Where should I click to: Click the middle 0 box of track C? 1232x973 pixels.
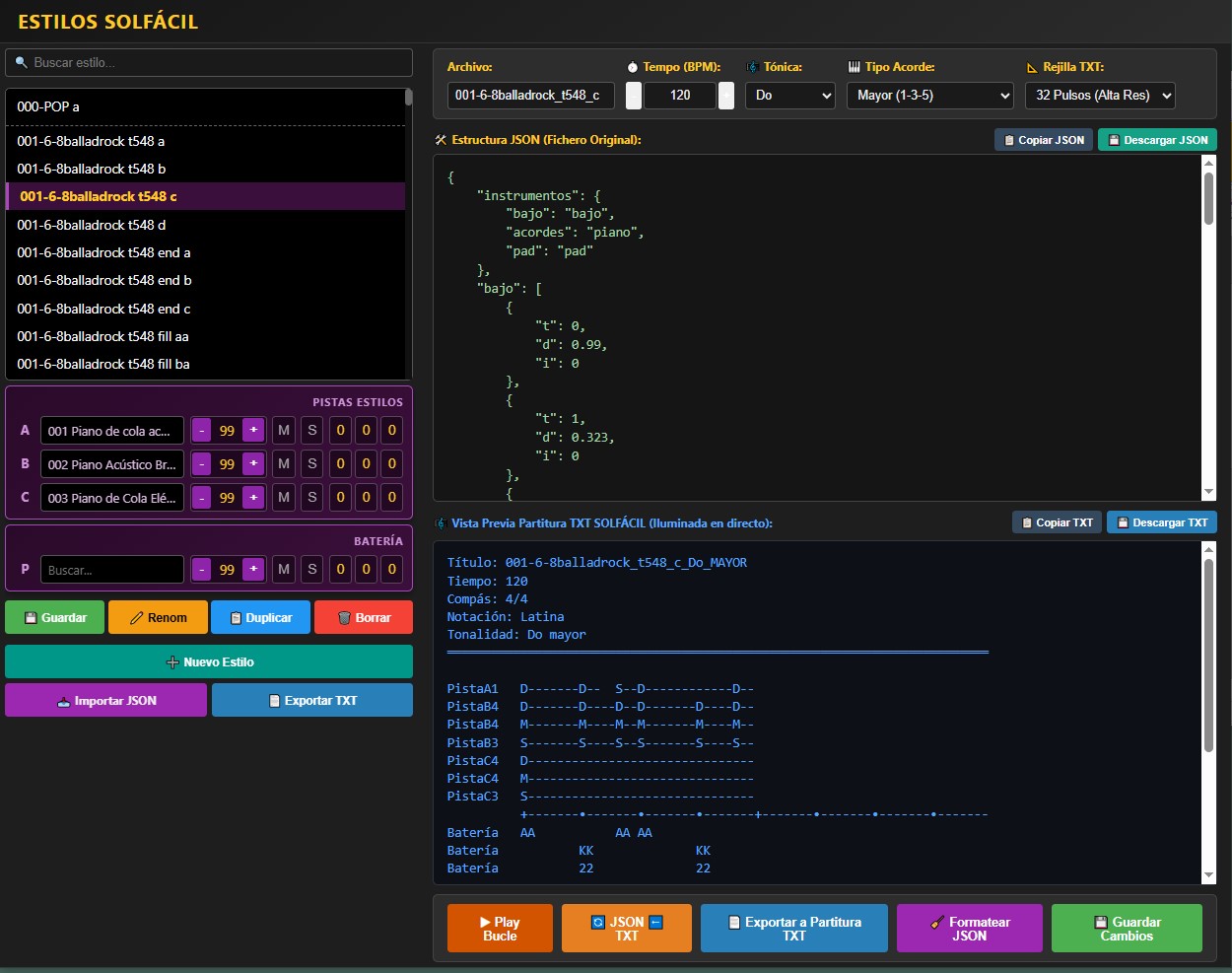click(366, 498)
